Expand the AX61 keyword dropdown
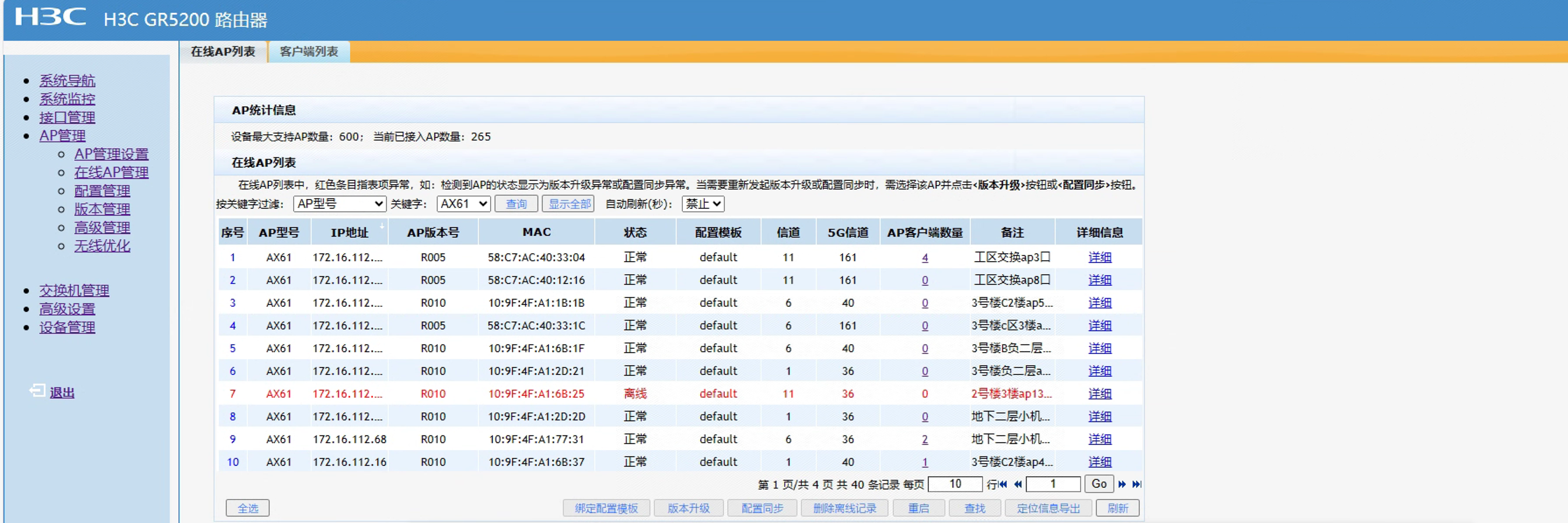This screenshot has width=1568, height=523. pyautogui.click(x=463, y=203)
